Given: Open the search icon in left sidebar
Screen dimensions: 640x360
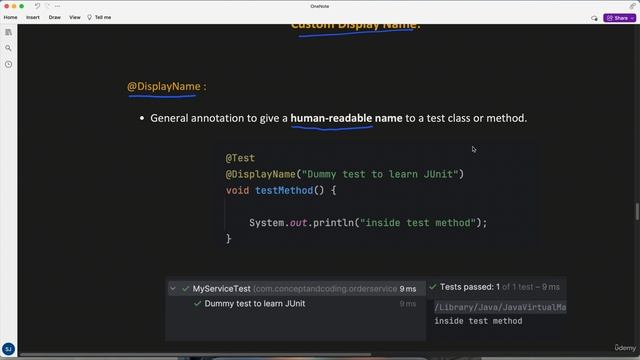Looking at the screenshot, I should 9,48.
